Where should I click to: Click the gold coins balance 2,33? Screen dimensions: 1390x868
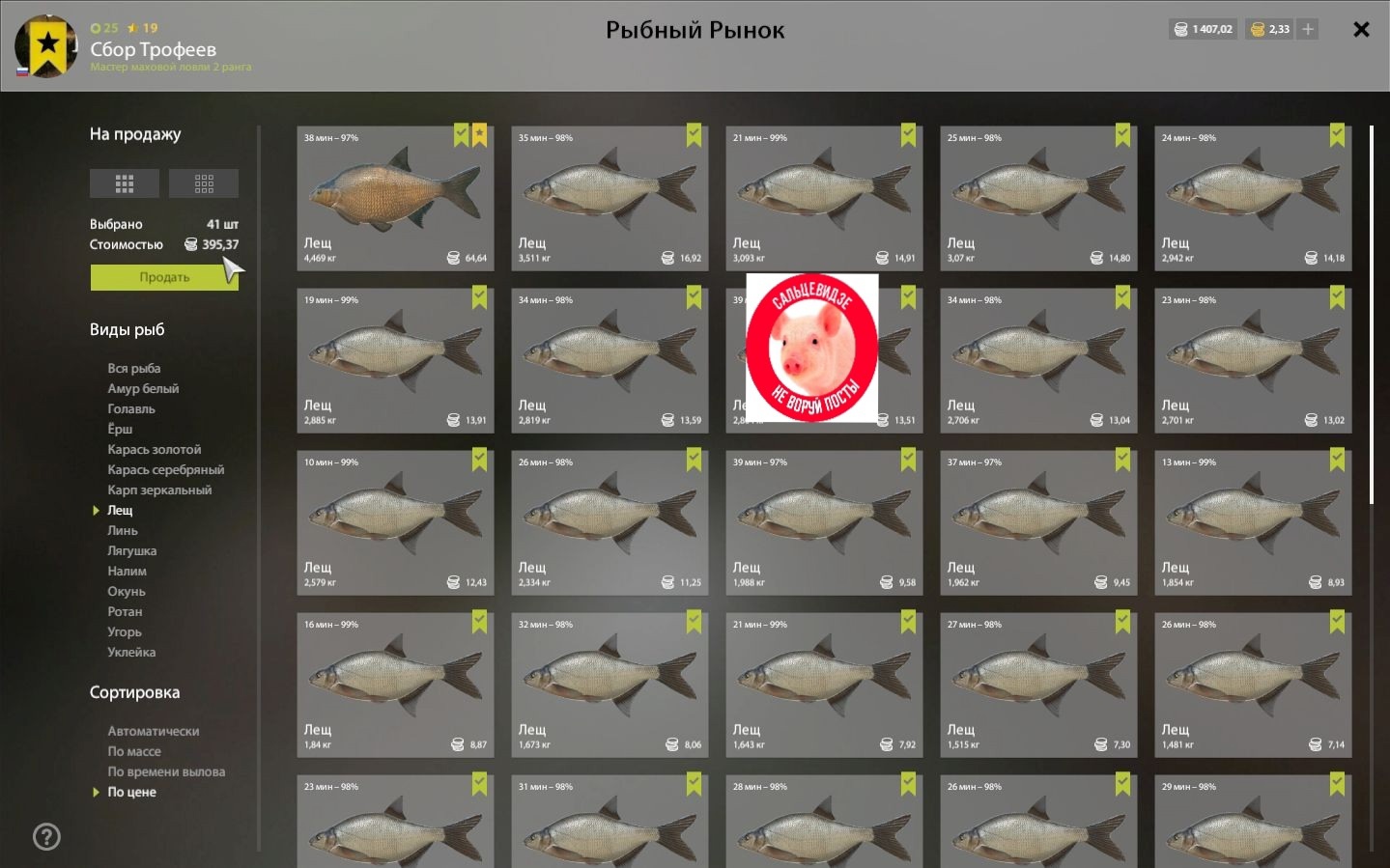tap(1270, 29)
